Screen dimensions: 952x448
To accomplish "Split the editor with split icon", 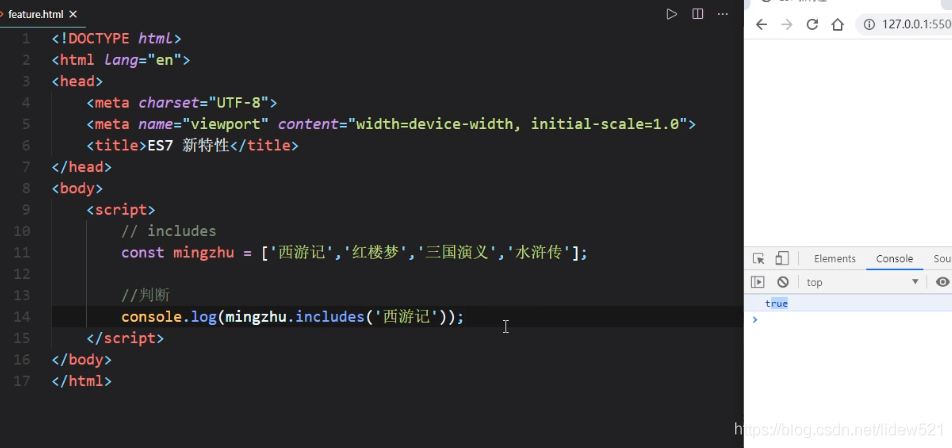I will tap(698, 14).
